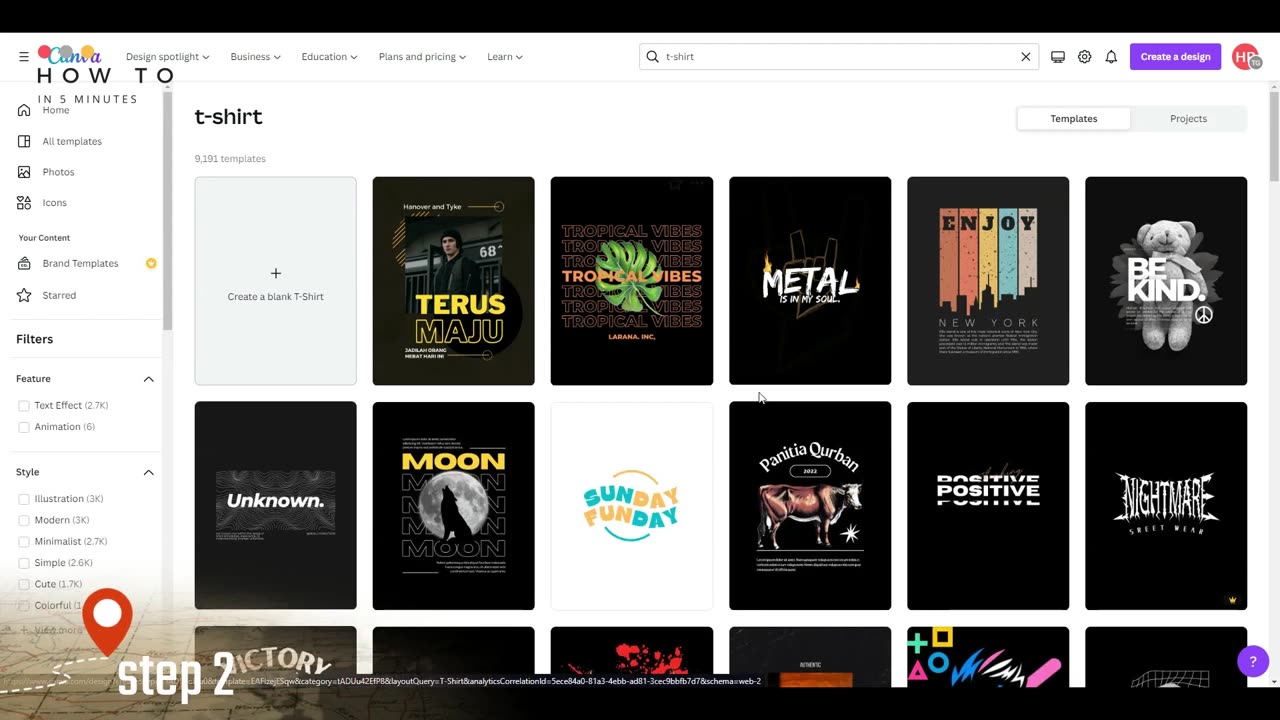
Task: Click the Starred star icon
Action: click(24, 295)
